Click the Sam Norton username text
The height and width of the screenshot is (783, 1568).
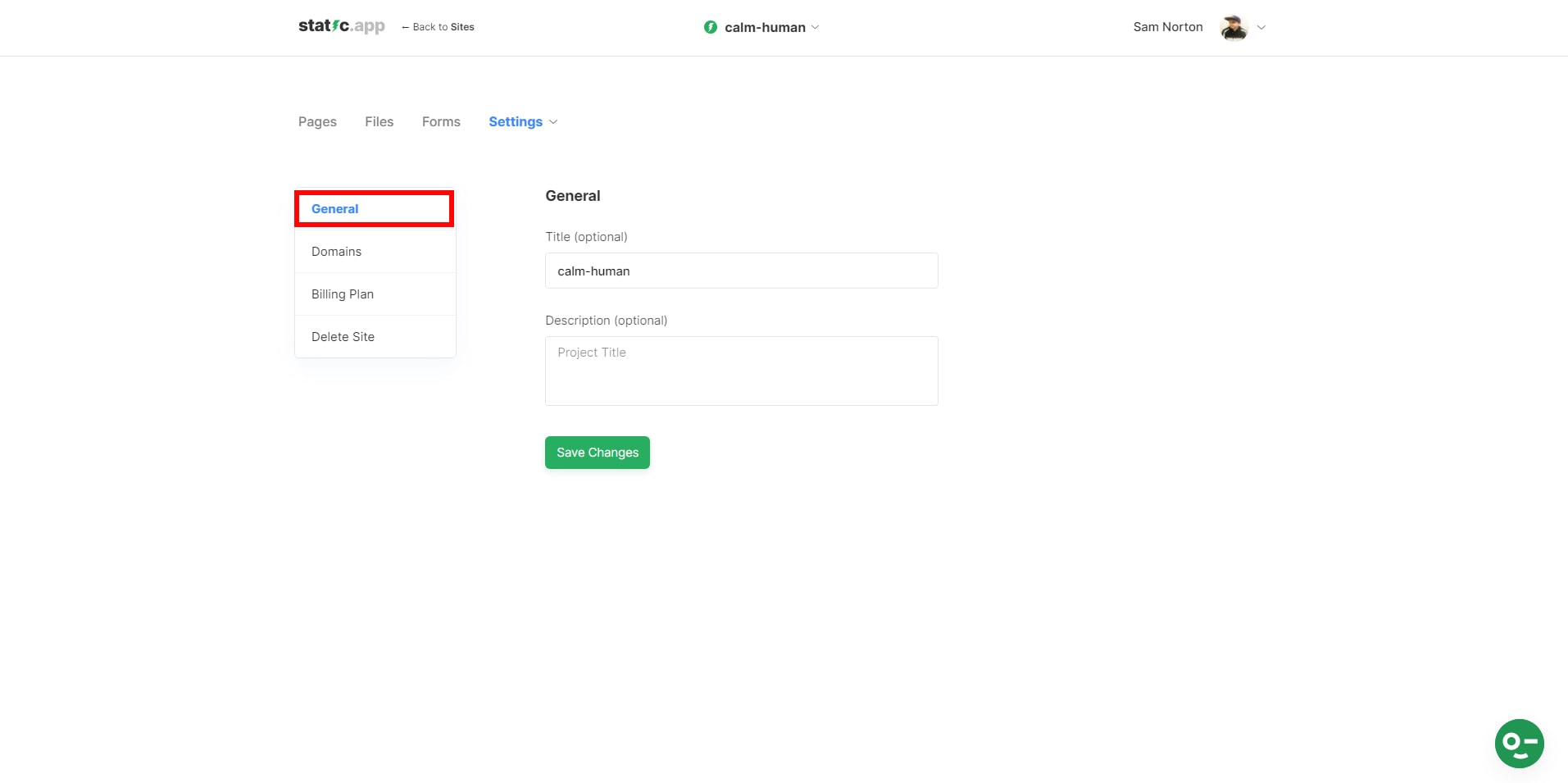pyautogui.click(x=1167, y=26)
